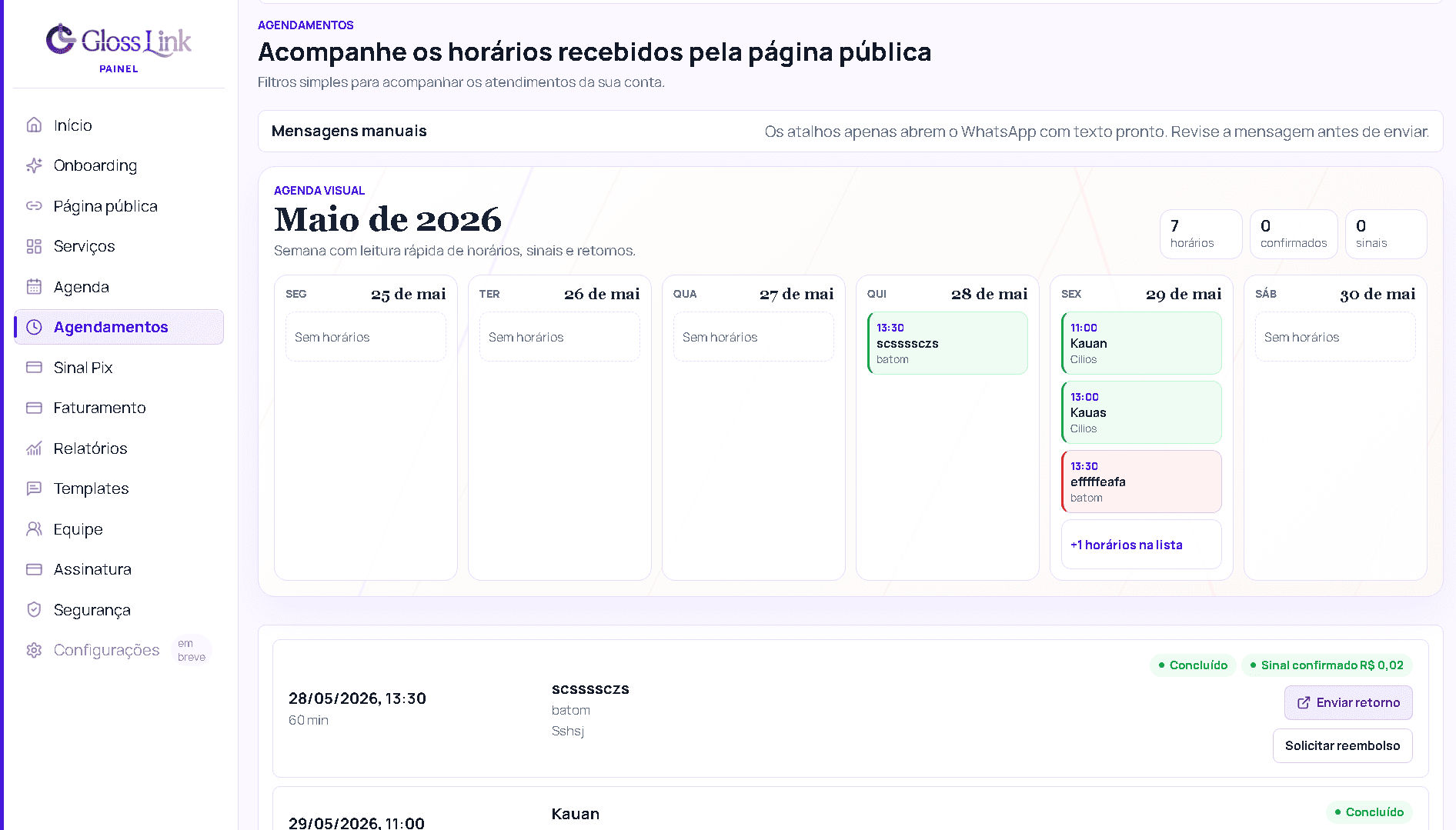Click the QUI 28 de mai column header
Screen dimensions: 1456x830
(x=947, y=294)
